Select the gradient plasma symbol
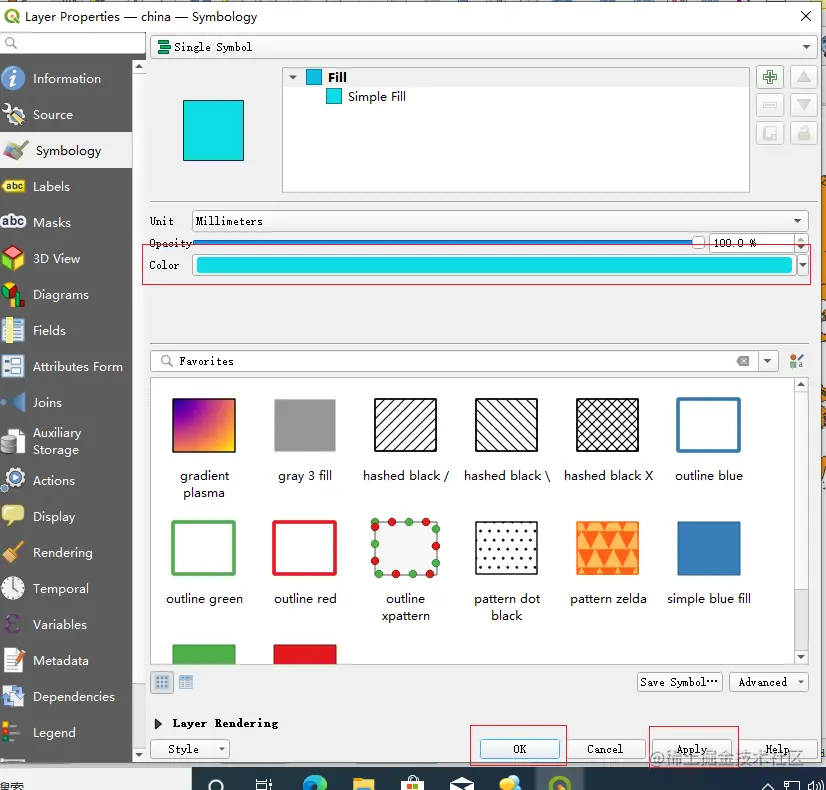Image resolution: width=826 pixels, height=790 pixels. pos(204,426)
